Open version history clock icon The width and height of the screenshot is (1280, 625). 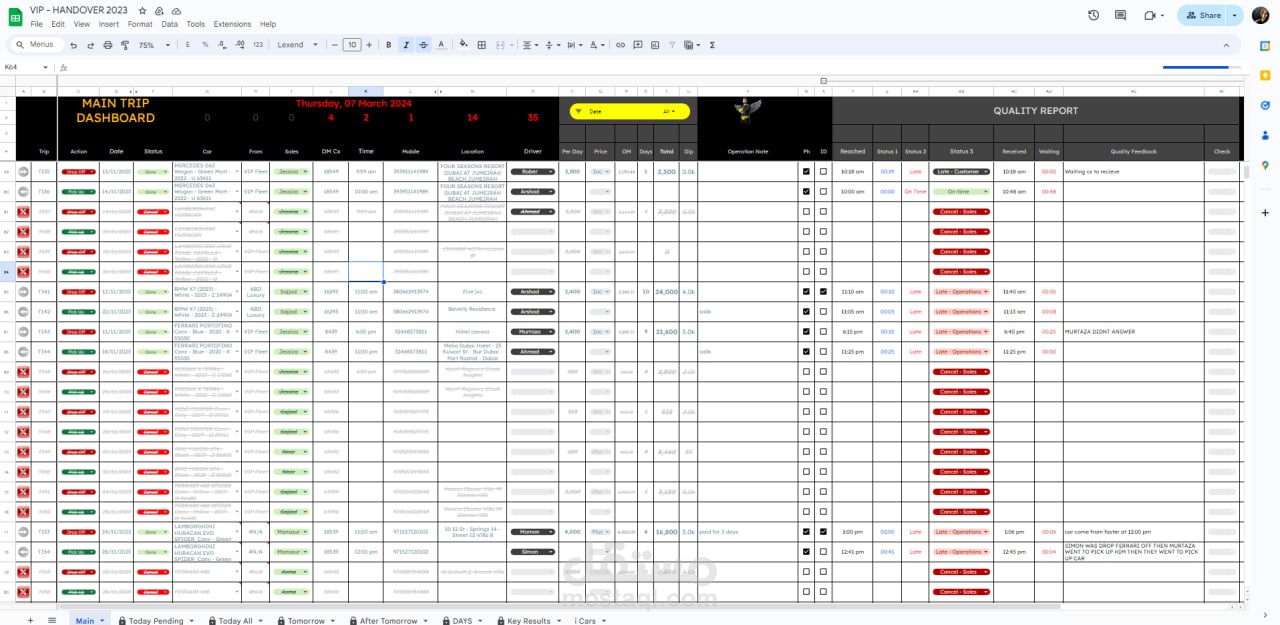[x=1093, y=15]
